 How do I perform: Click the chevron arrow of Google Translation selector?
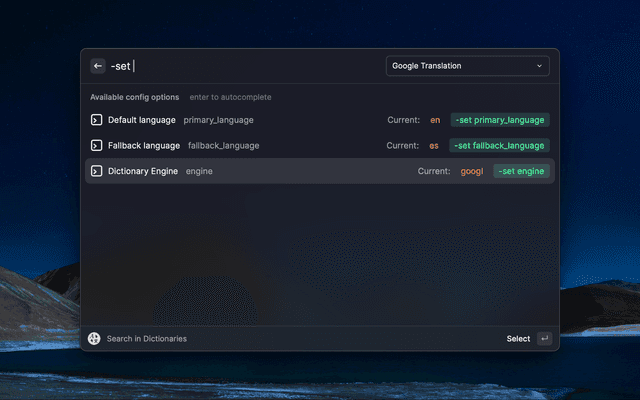point(540,66)
